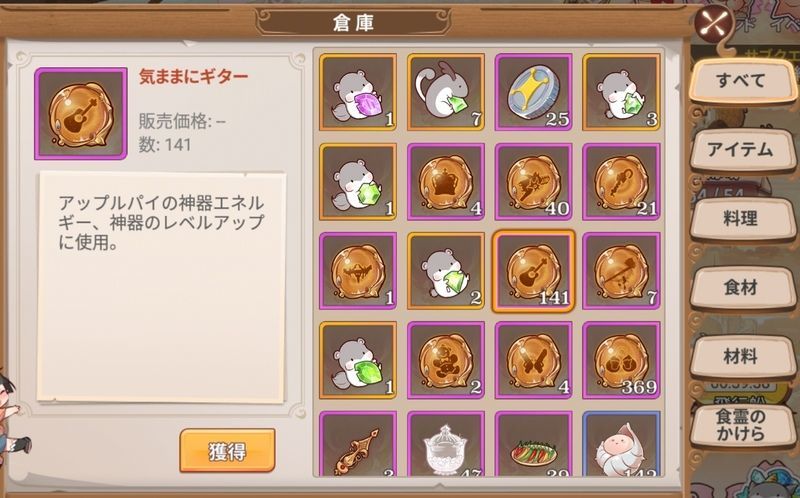The width and height of the screenshot is (800, 498).
Task: Open the アイテム category tab
Action: click(x=740, y=150)
